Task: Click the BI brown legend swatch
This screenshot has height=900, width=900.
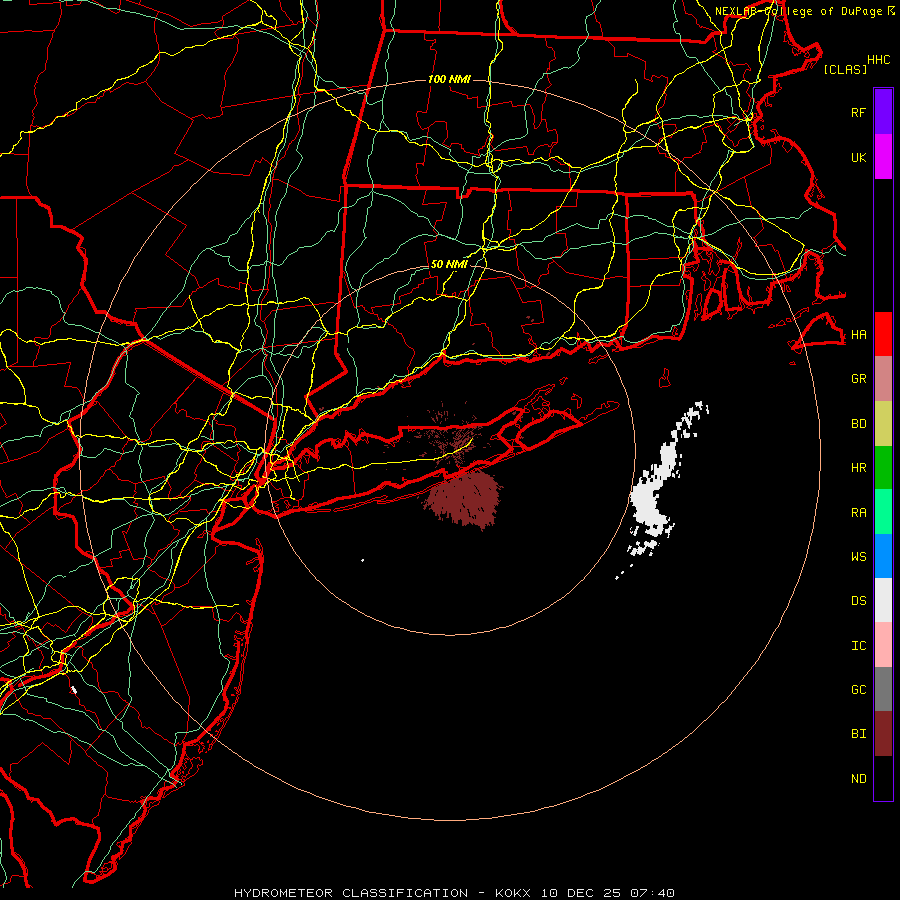Action: tap(883, 734)
